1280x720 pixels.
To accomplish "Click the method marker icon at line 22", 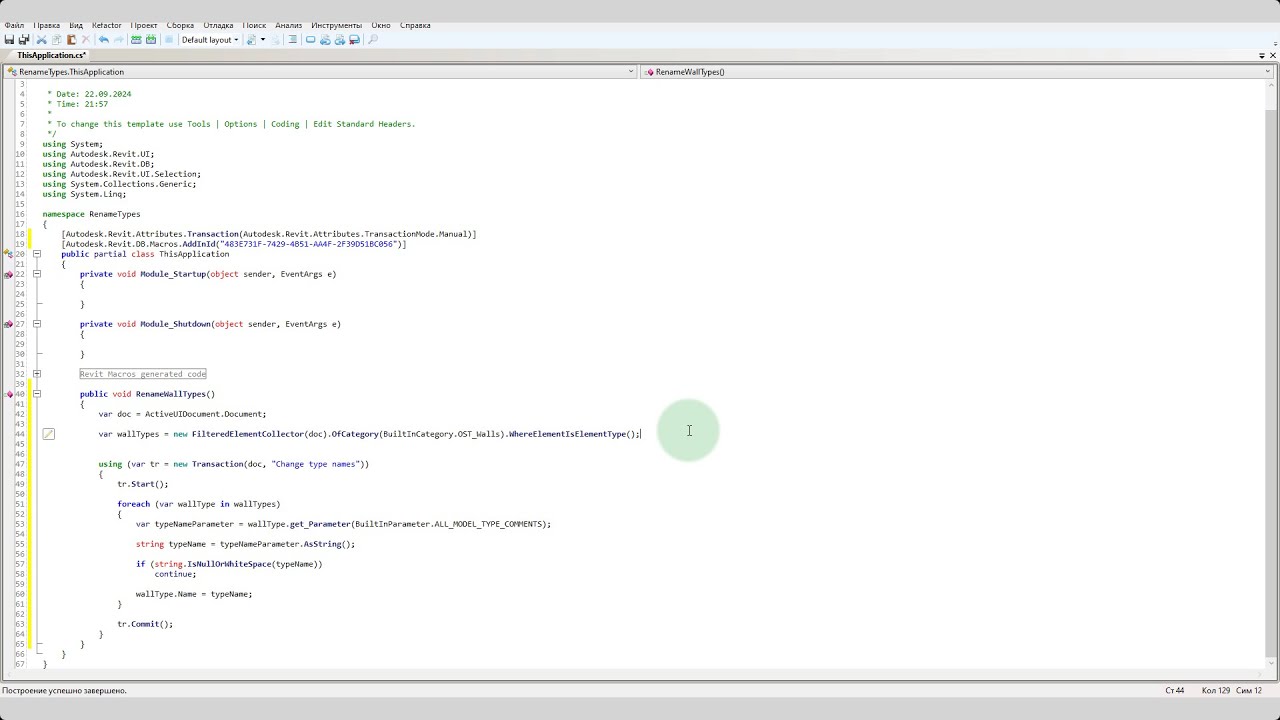I will [x=8, y=274].
